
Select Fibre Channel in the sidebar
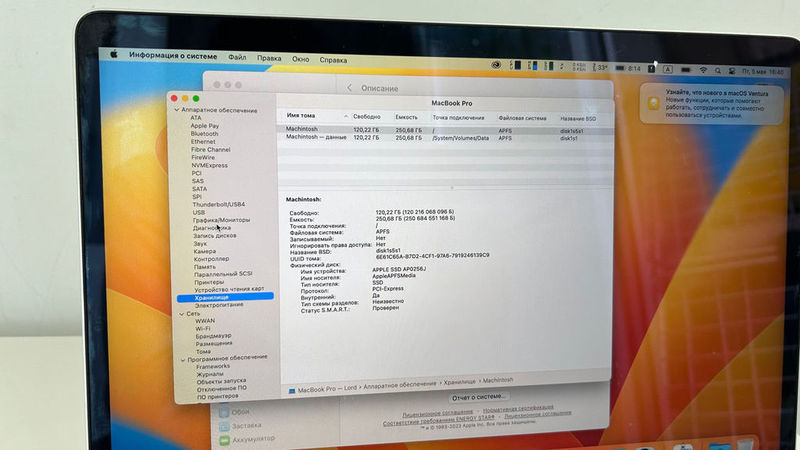pos(211,149)
